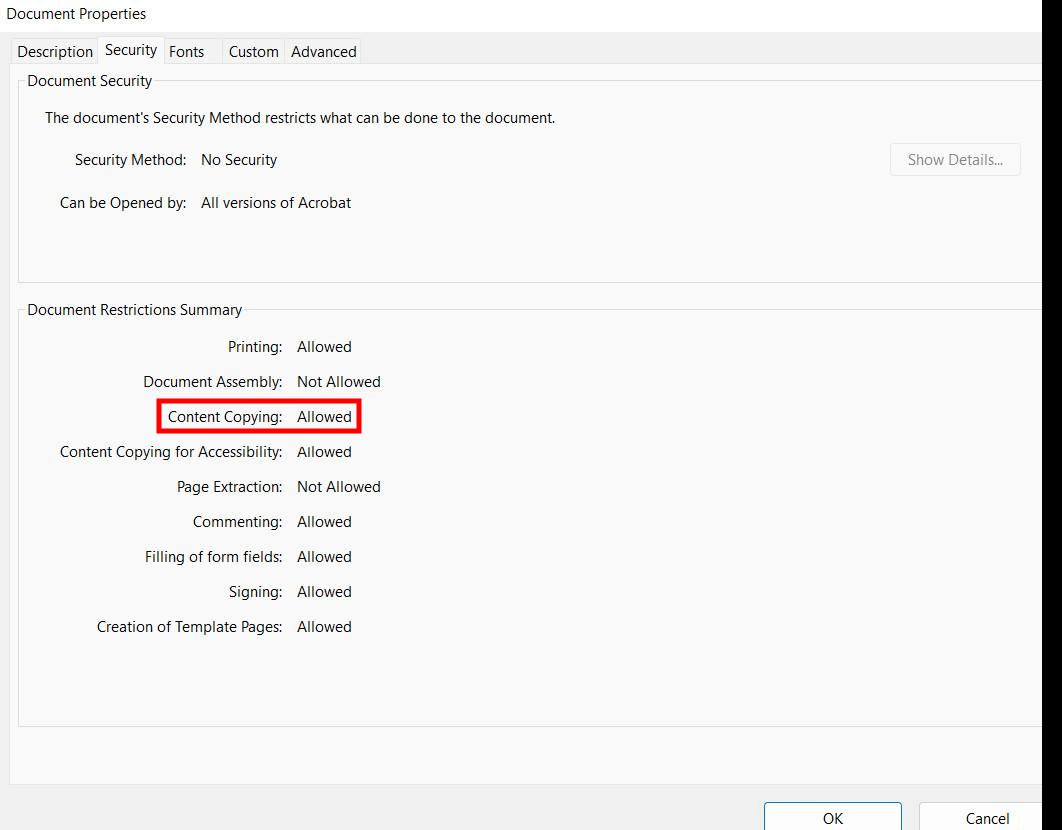1062x830 pixels.
Task: Click the Signing Allowed status
Action: tap(324, 592)
